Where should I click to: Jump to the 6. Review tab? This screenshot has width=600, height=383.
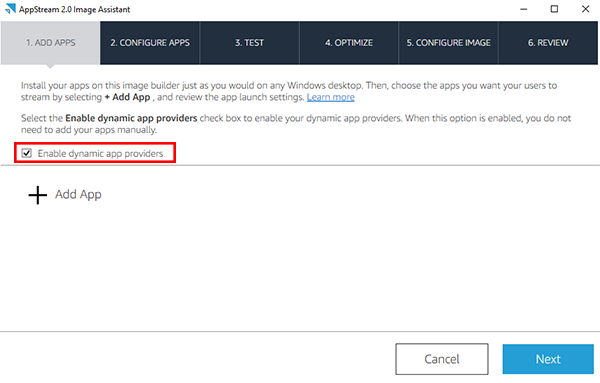tap(548, 42)
